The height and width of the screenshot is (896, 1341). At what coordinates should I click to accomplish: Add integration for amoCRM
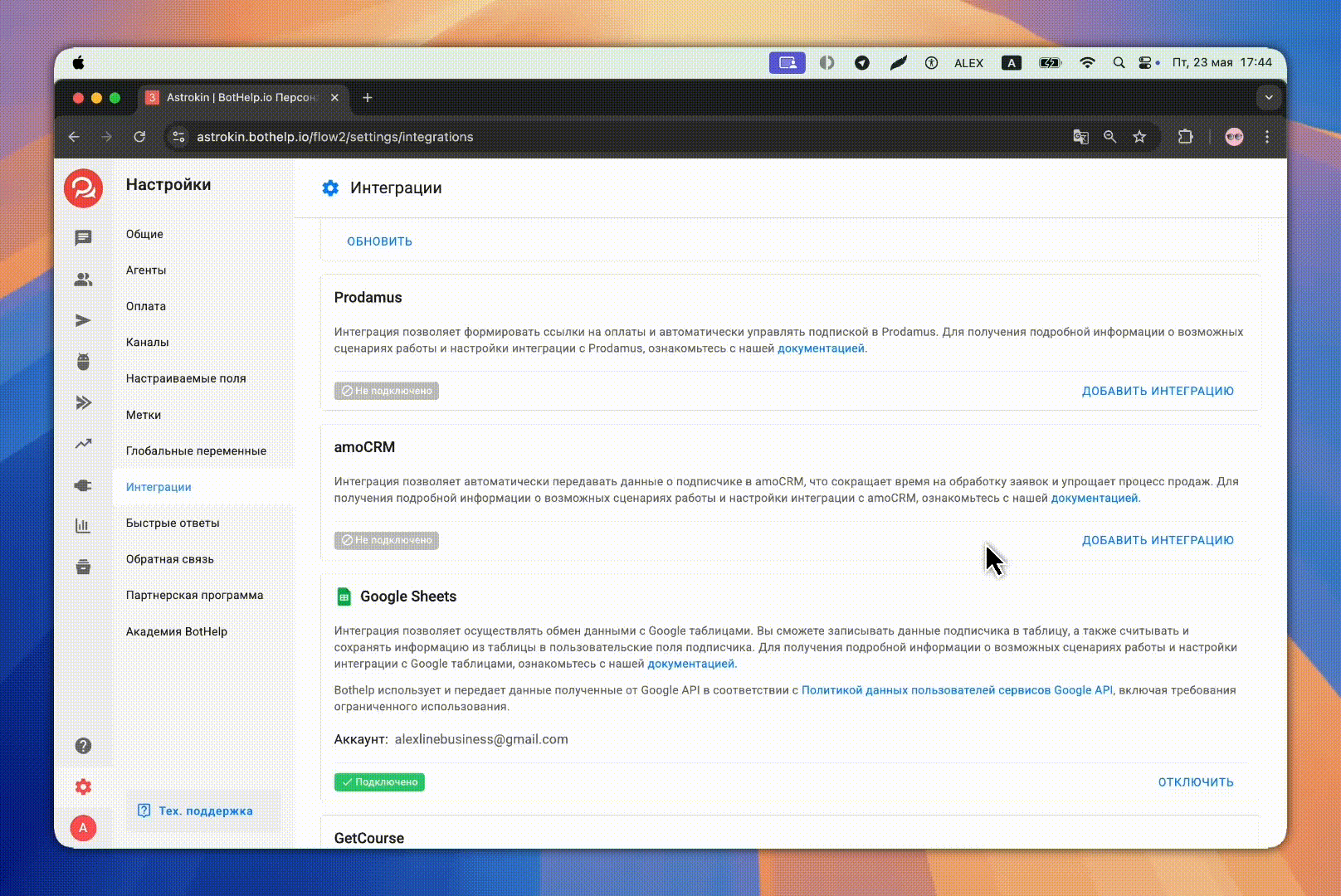(1158, 540)
